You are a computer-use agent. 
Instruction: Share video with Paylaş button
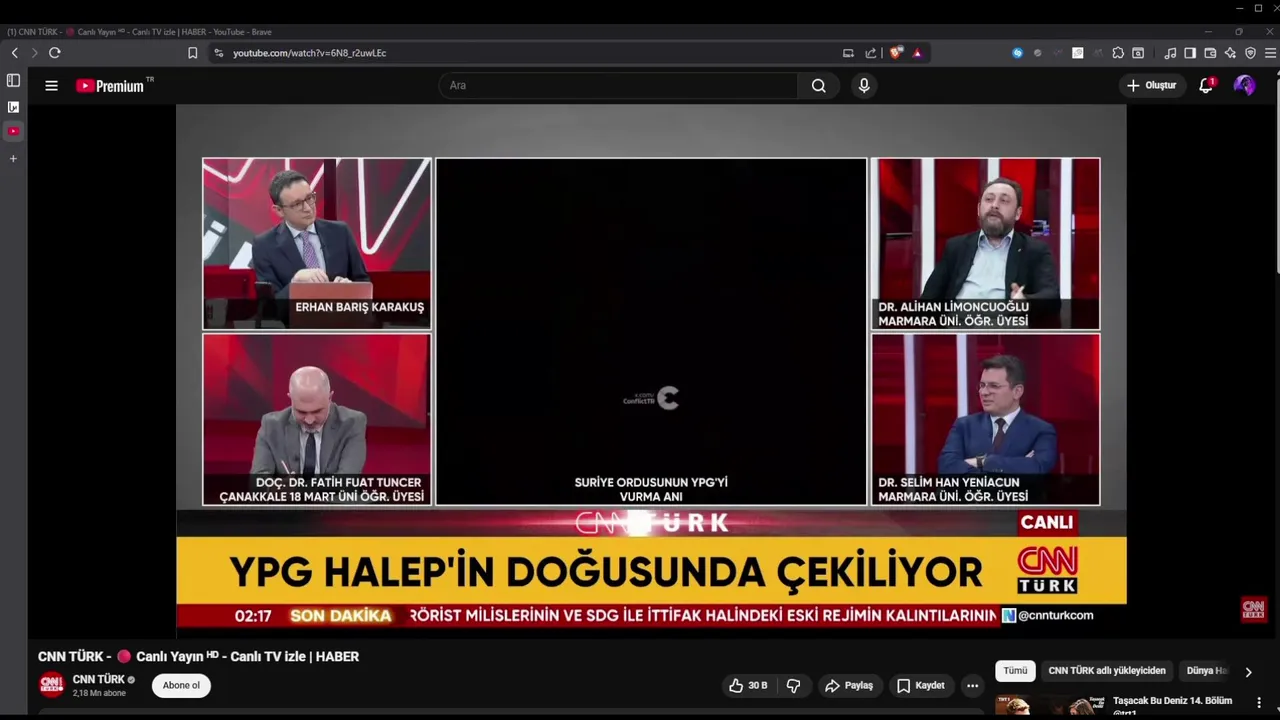click(849, 685)
